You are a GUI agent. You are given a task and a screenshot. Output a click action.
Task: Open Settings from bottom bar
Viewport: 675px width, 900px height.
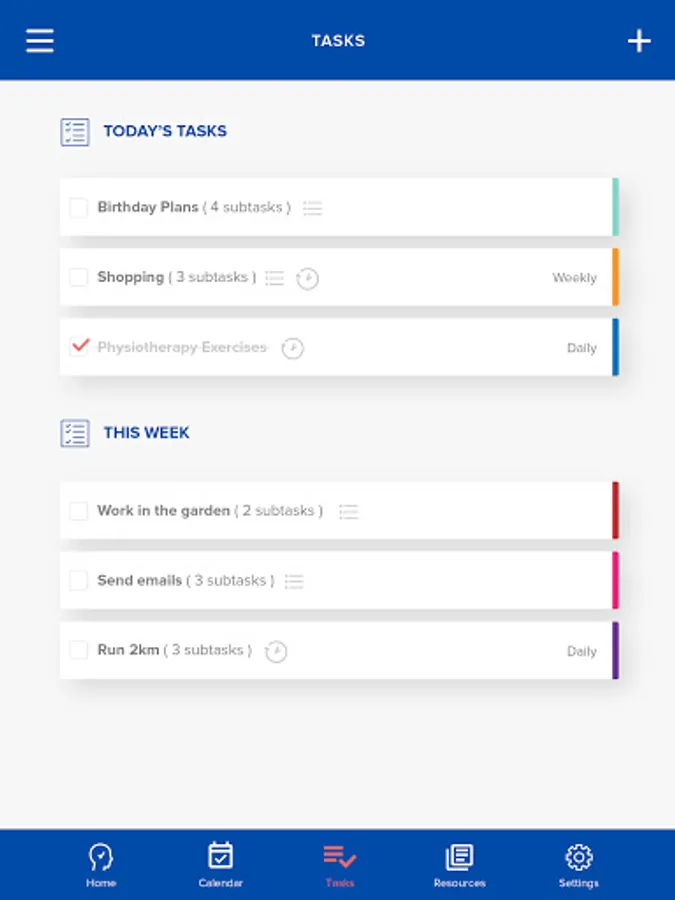(579, 864)
